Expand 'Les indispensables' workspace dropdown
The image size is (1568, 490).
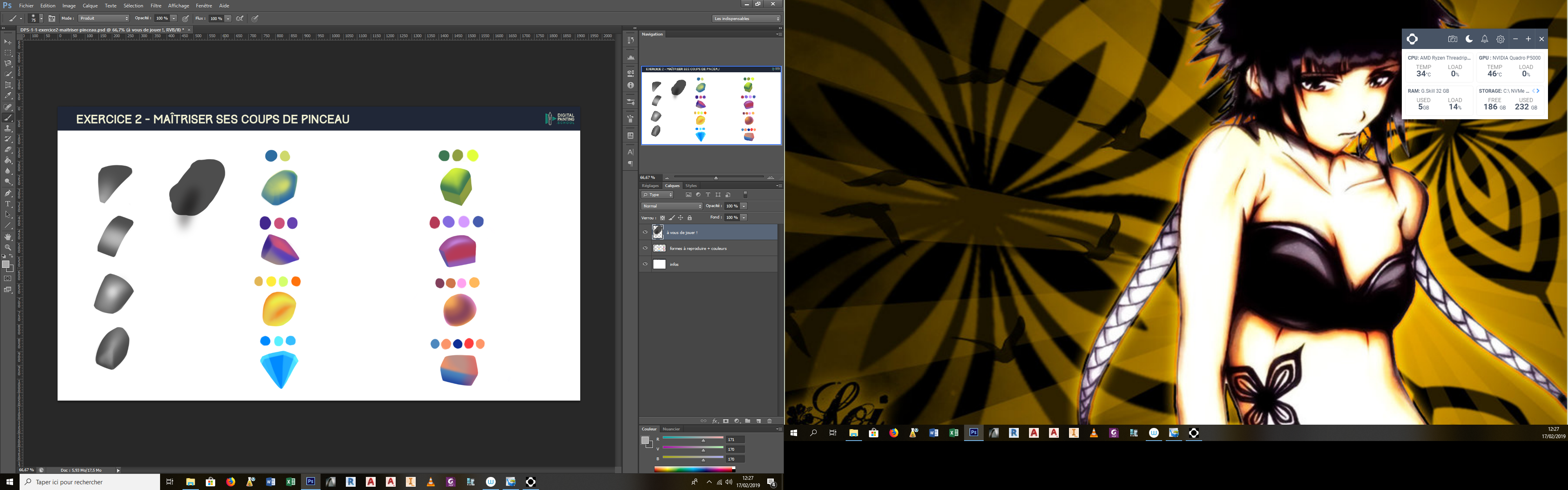pos(746,18)
